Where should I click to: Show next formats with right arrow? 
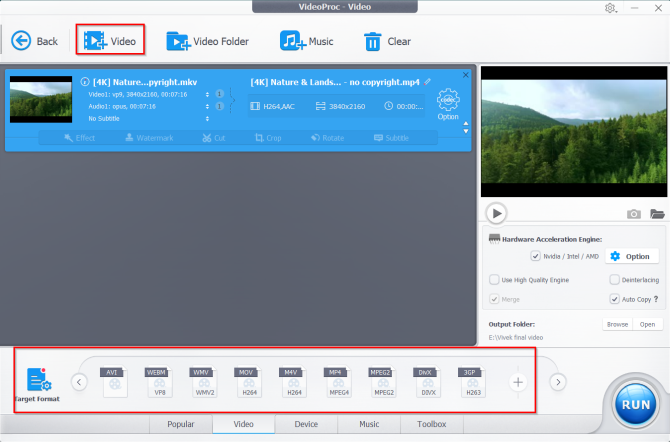558,382
